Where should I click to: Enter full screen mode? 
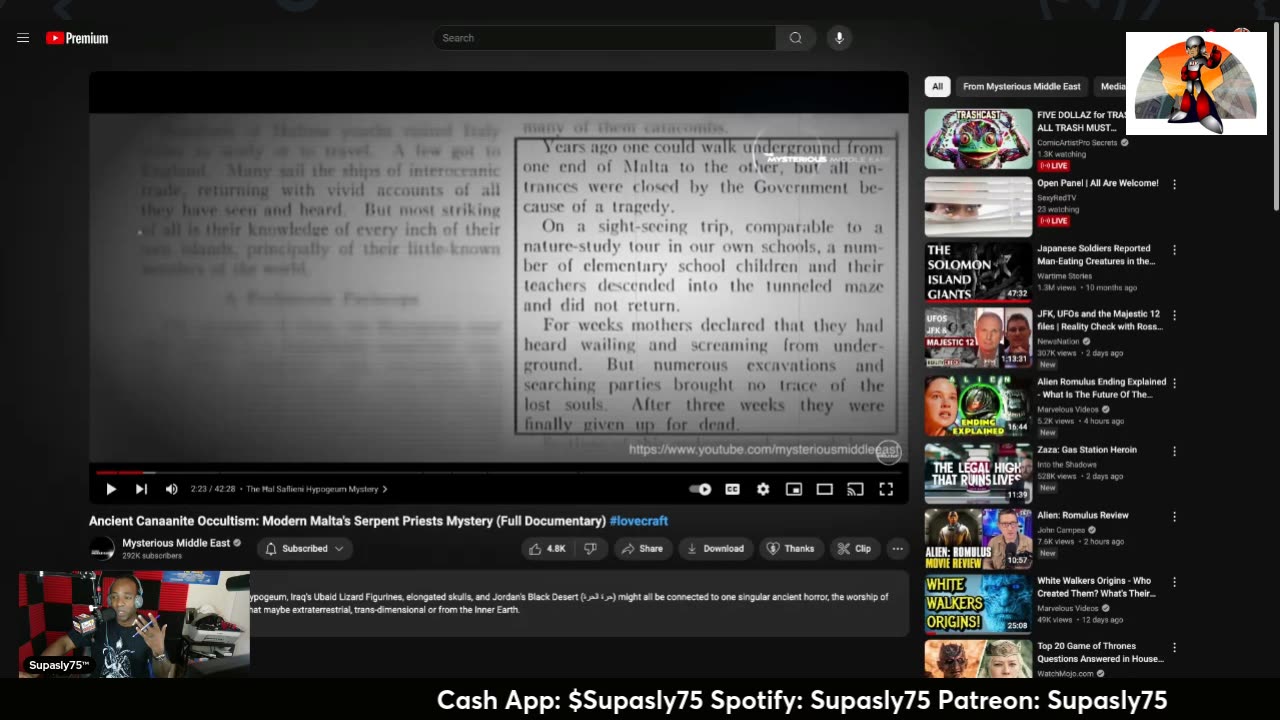coord(886,489)
